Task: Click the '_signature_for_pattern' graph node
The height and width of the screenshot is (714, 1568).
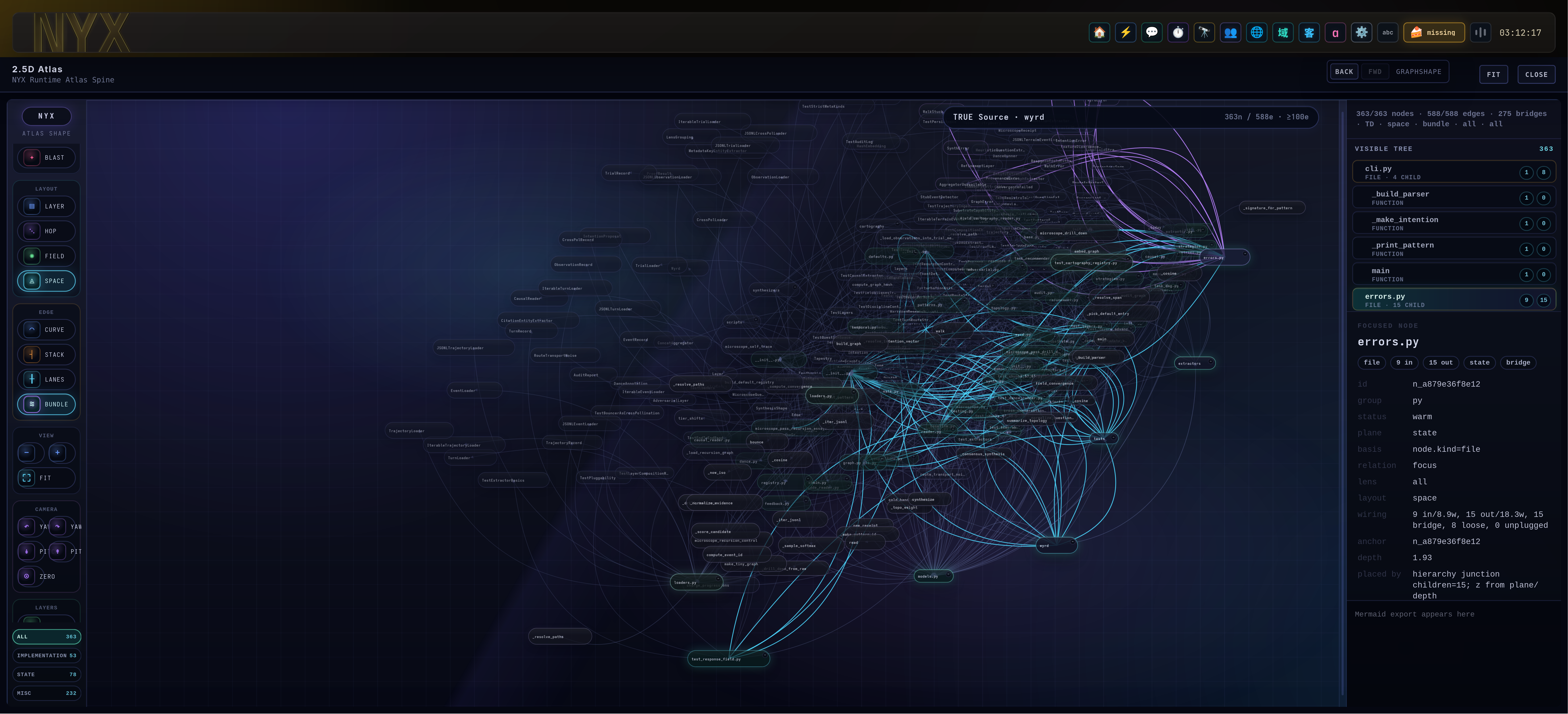Action: tap(1272, 208)
